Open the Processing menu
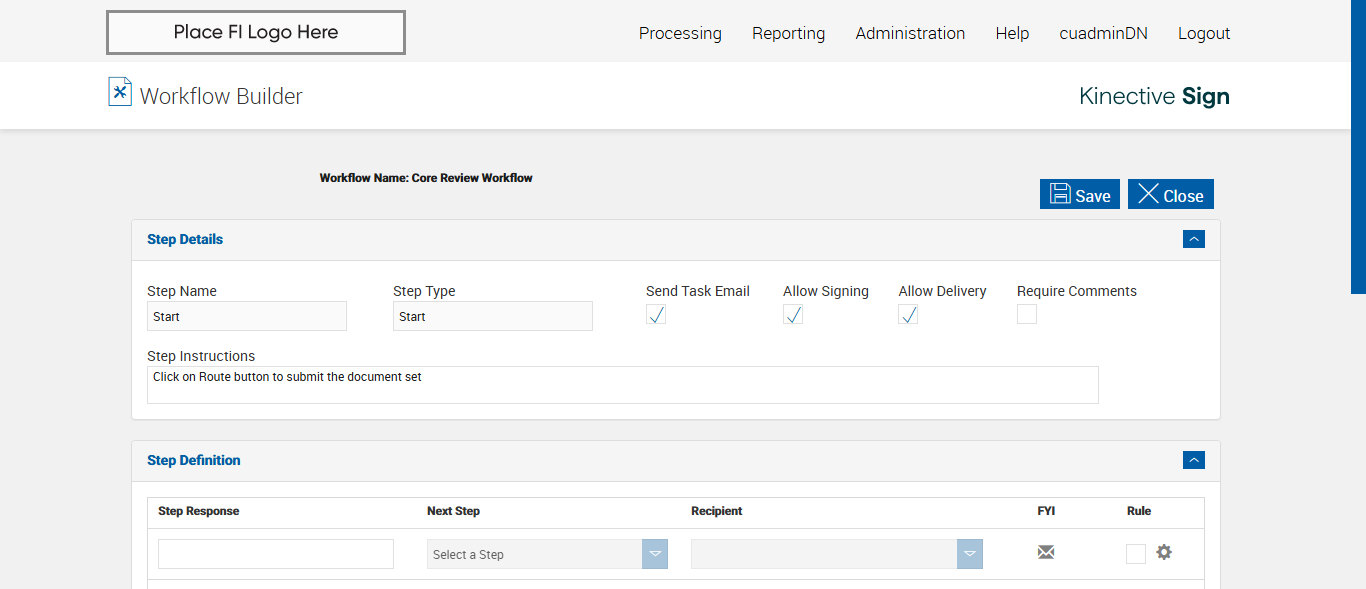1366x589 pixels. (680, 33)
